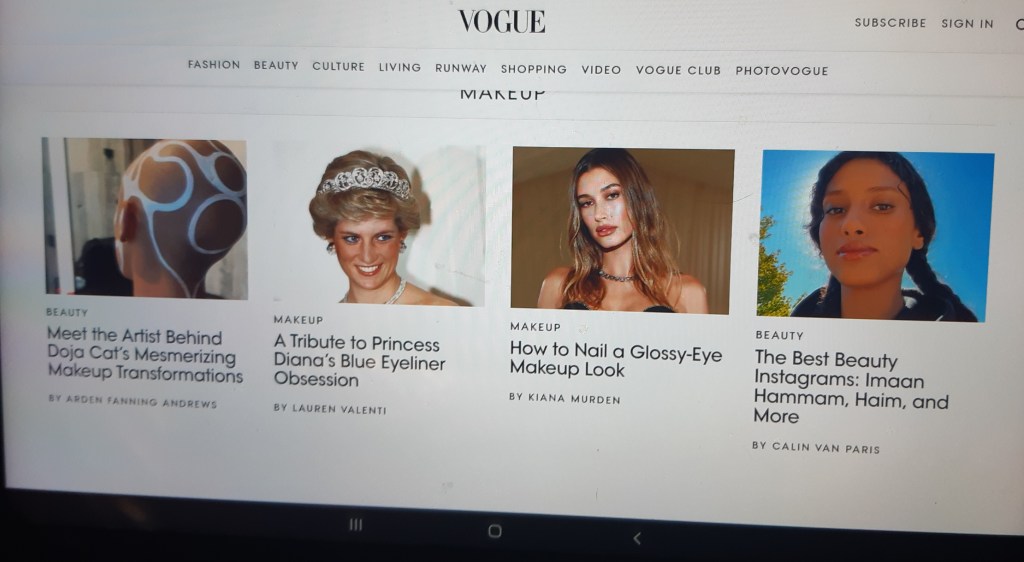Open the Android recent apps button
The image size is (1024, 562).
tap(356, 525)
